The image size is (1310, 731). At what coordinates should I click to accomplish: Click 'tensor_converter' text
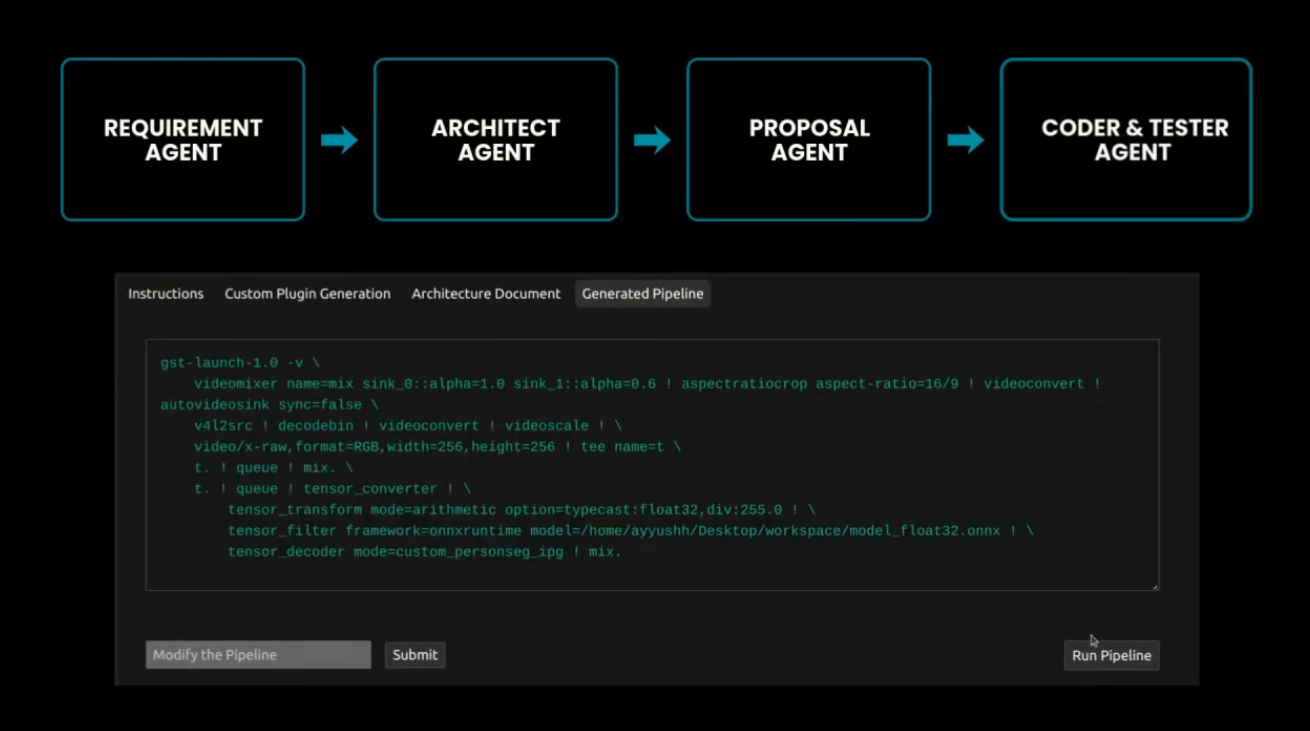click(370, 489)
